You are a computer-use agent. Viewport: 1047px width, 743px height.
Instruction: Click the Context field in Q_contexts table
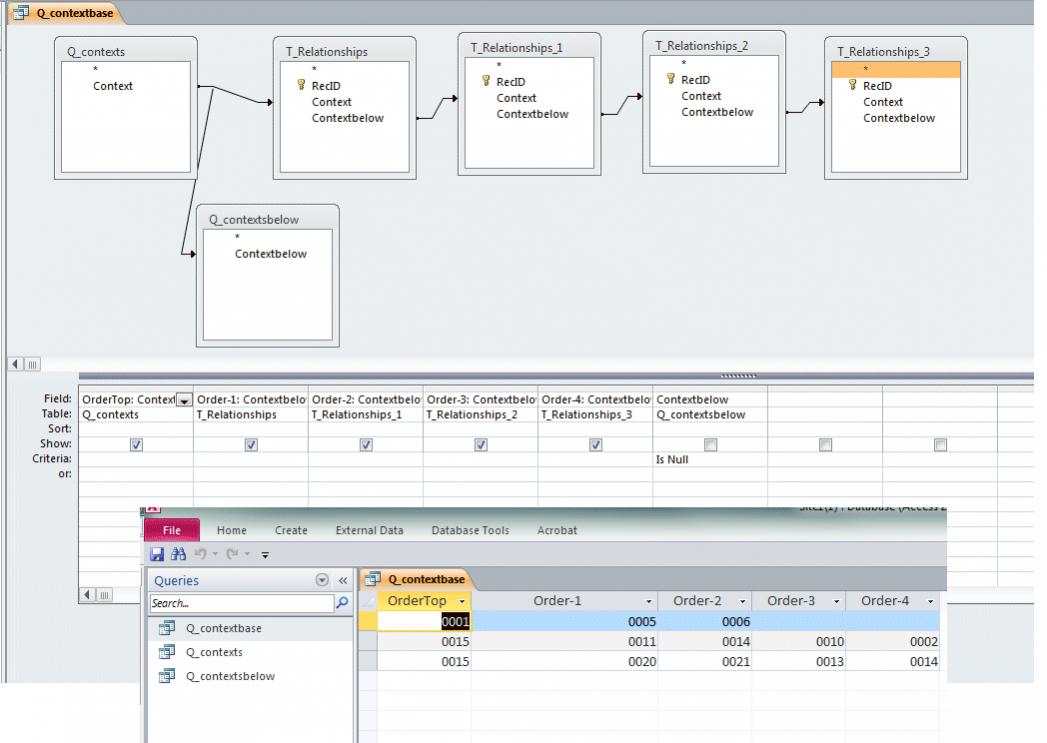(x=113, y=85)
